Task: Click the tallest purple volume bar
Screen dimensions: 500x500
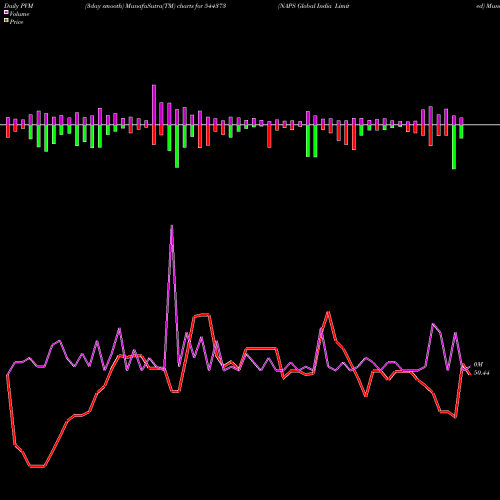Action: [154, 105]
